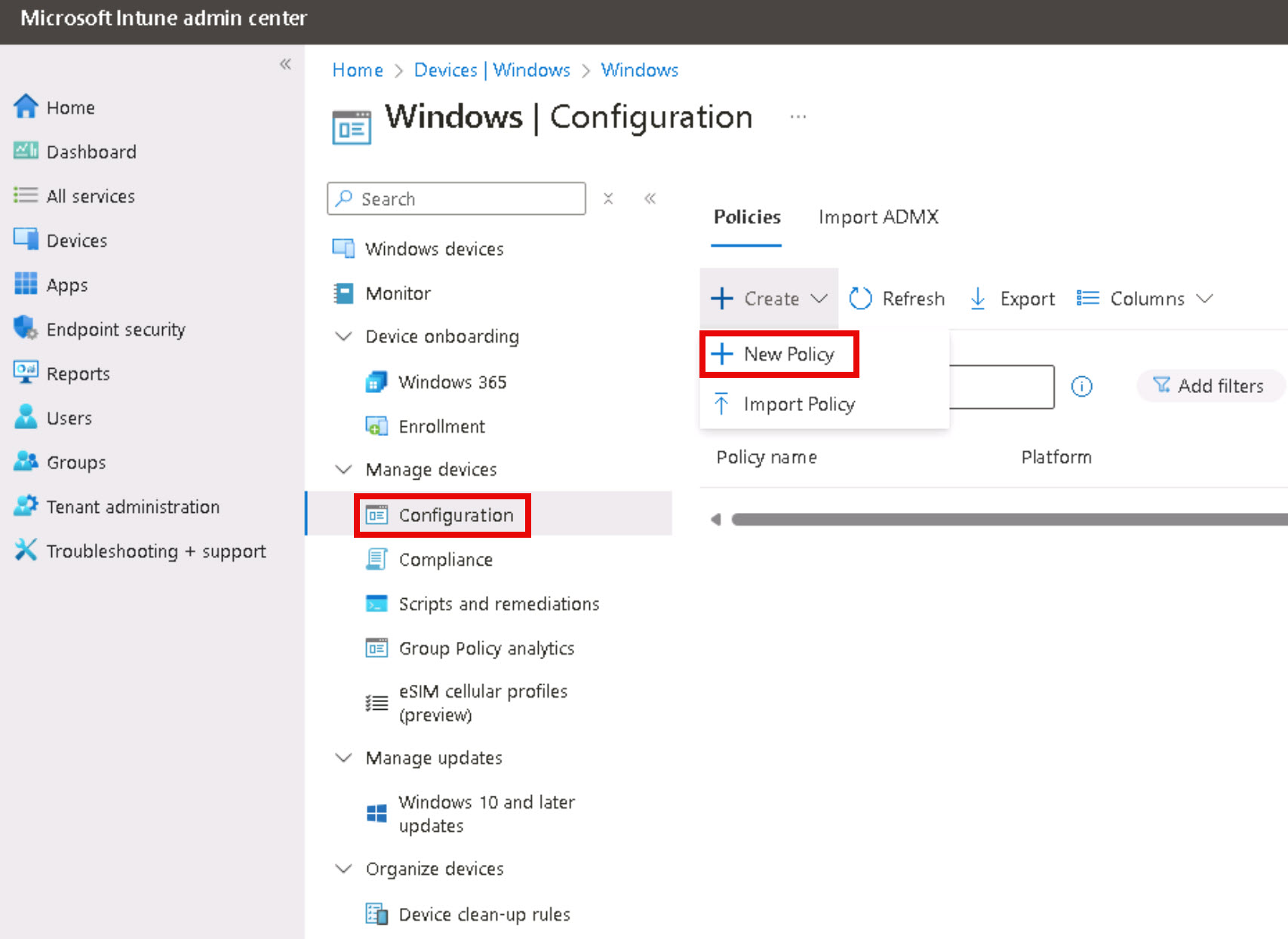Screen dimensions: 1288x939
Task: Click the horizontal scrollbar in policy table
Action: (x=1009, y=519)
